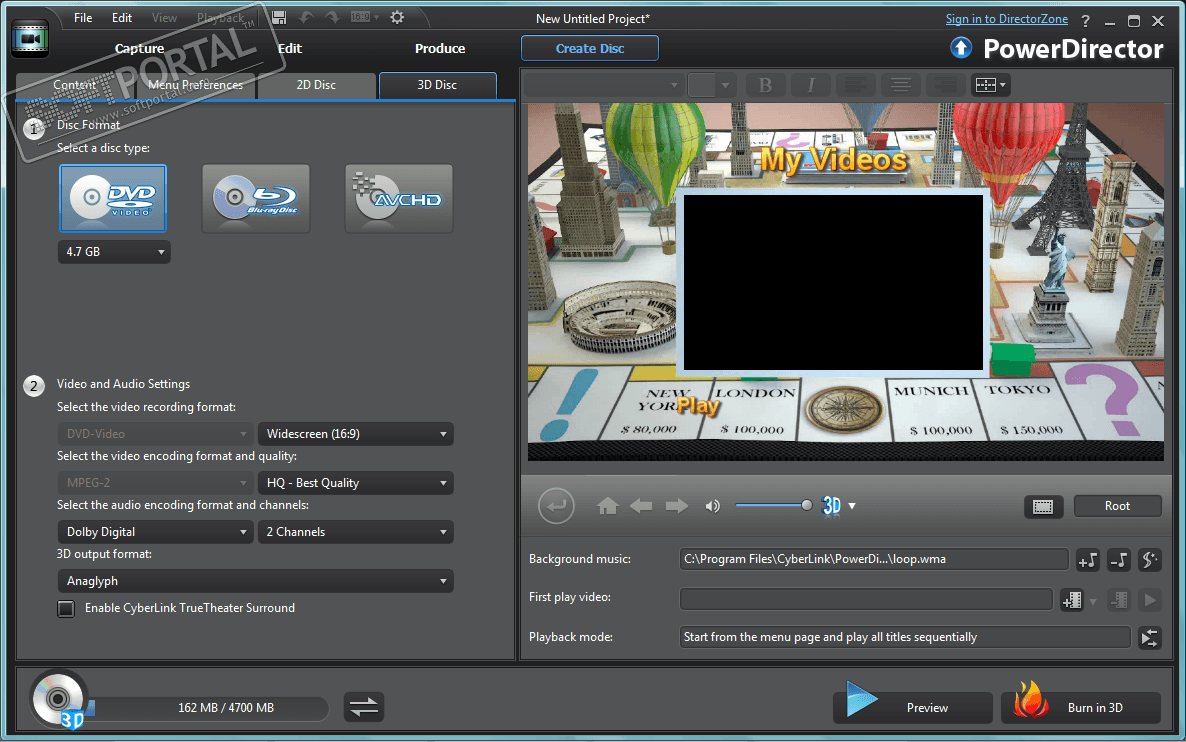
Task: Click the Preview button
Action: 913,707
